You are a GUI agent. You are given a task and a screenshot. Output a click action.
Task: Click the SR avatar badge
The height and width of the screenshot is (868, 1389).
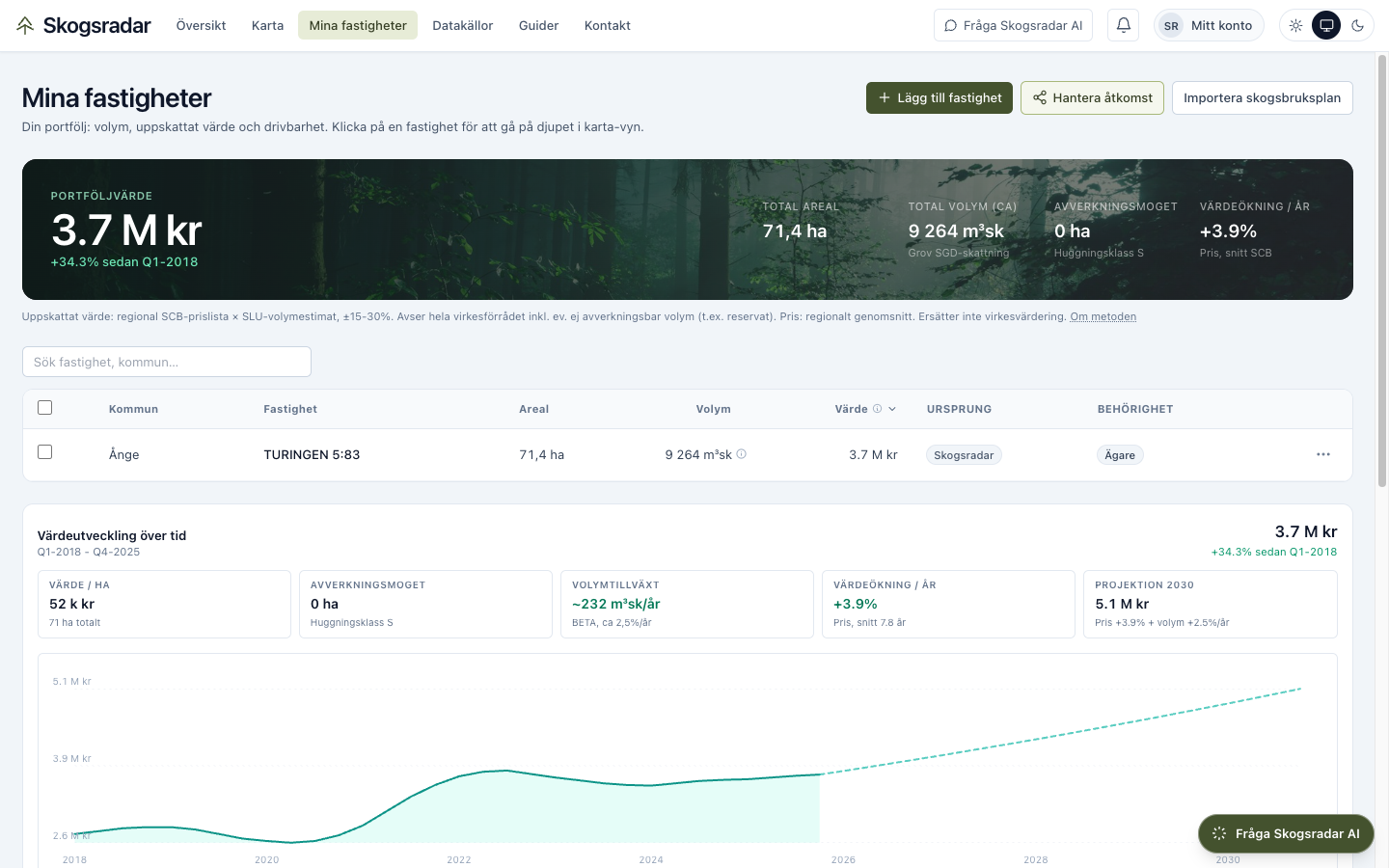(1171, 26)
